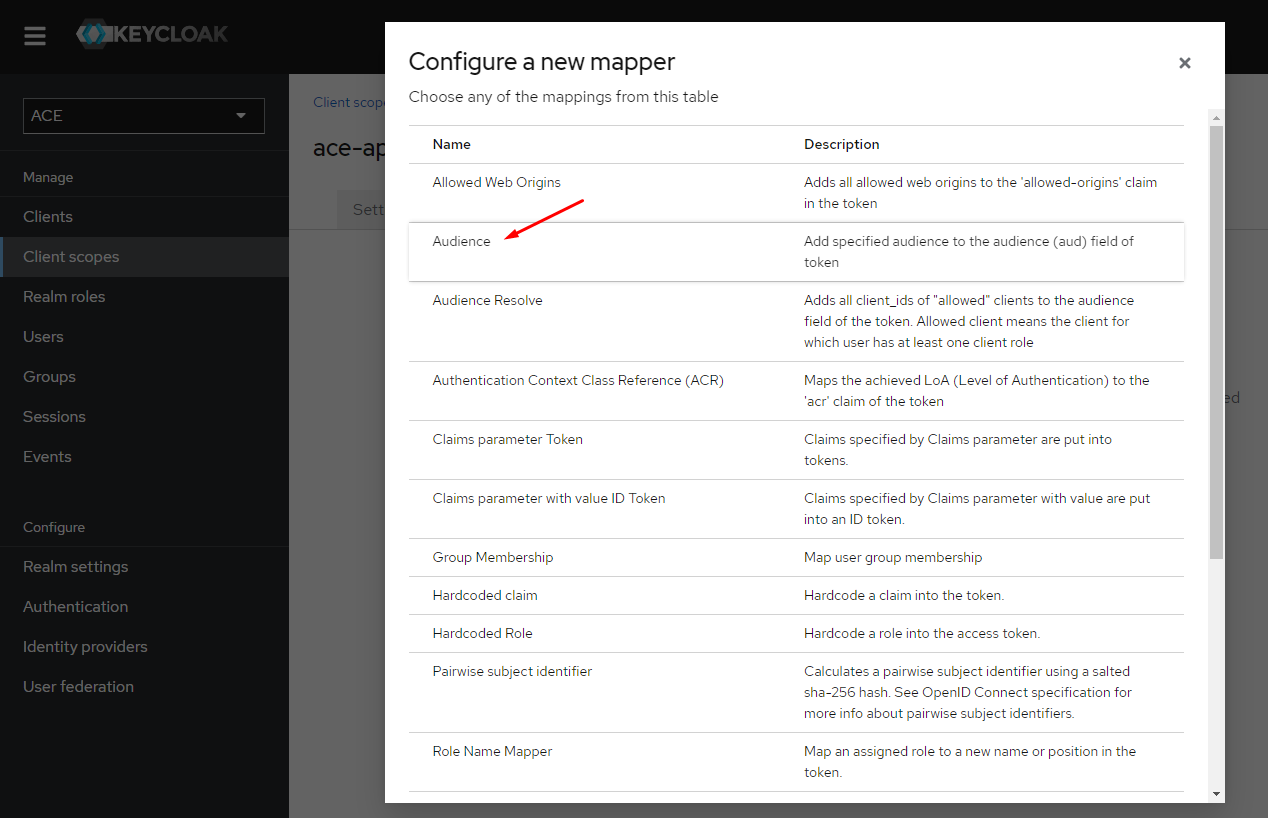Select the Role Name Mapper entry
The image size is (1268, 818).
click(x=492, y=751)
